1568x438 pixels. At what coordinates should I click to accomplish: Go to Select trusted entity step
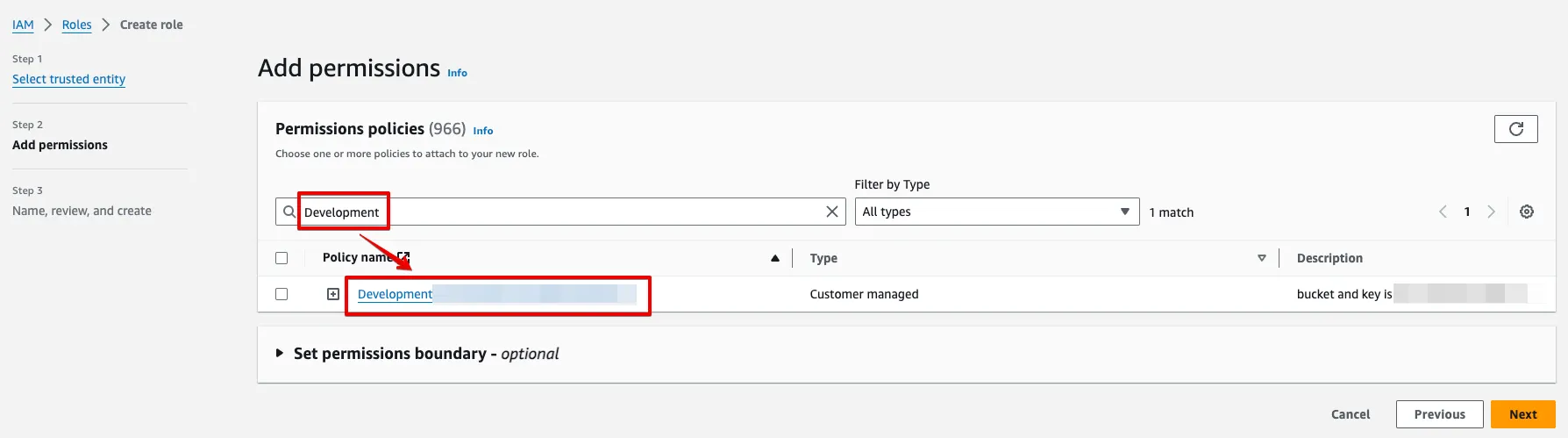coord(68,79)
